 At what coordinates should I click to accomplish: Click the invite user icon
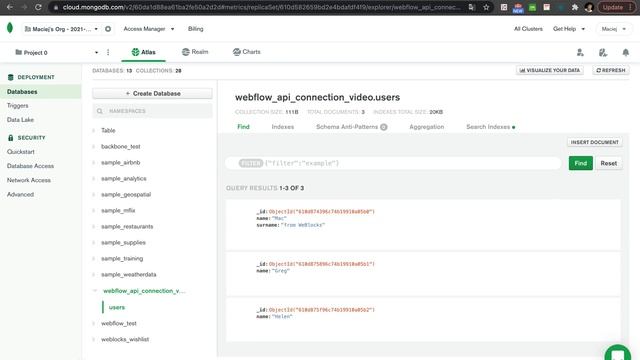[x=580, y=52]
